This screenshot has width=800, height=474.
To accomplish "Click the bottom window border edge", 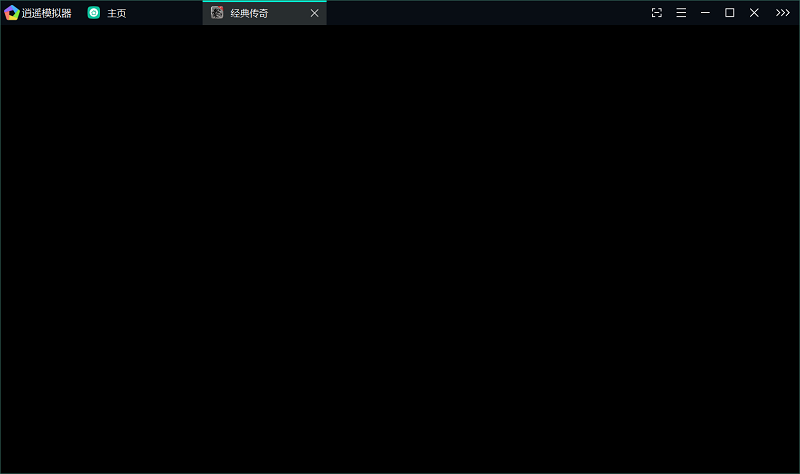I will point(400,473).
